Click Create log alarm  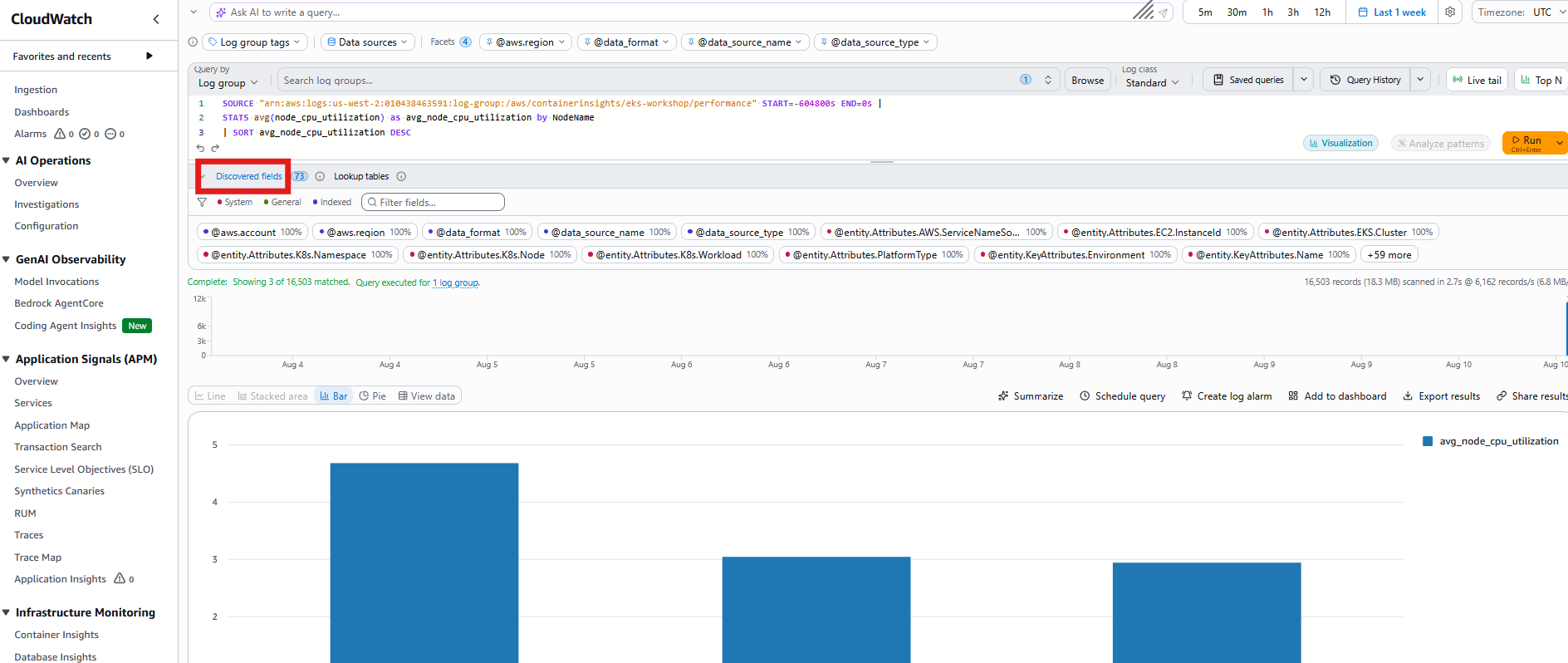[1227, 396]
